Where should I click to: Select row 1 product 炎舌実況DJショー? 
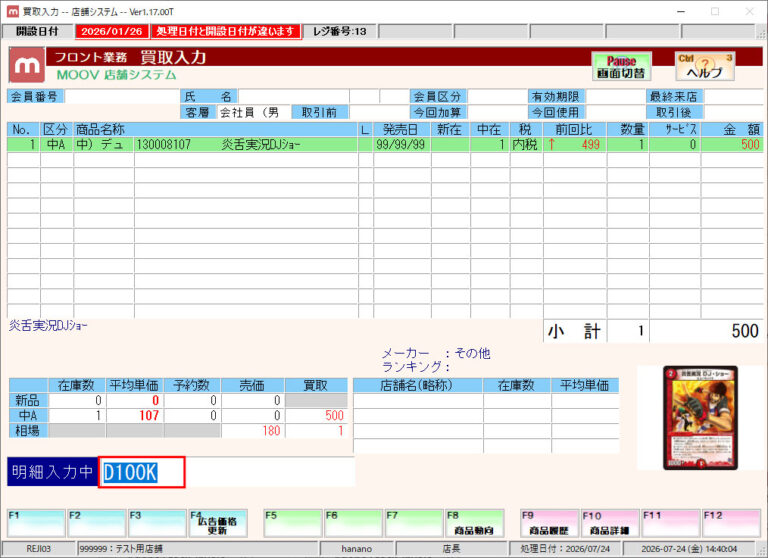click(x=385, y=145)
